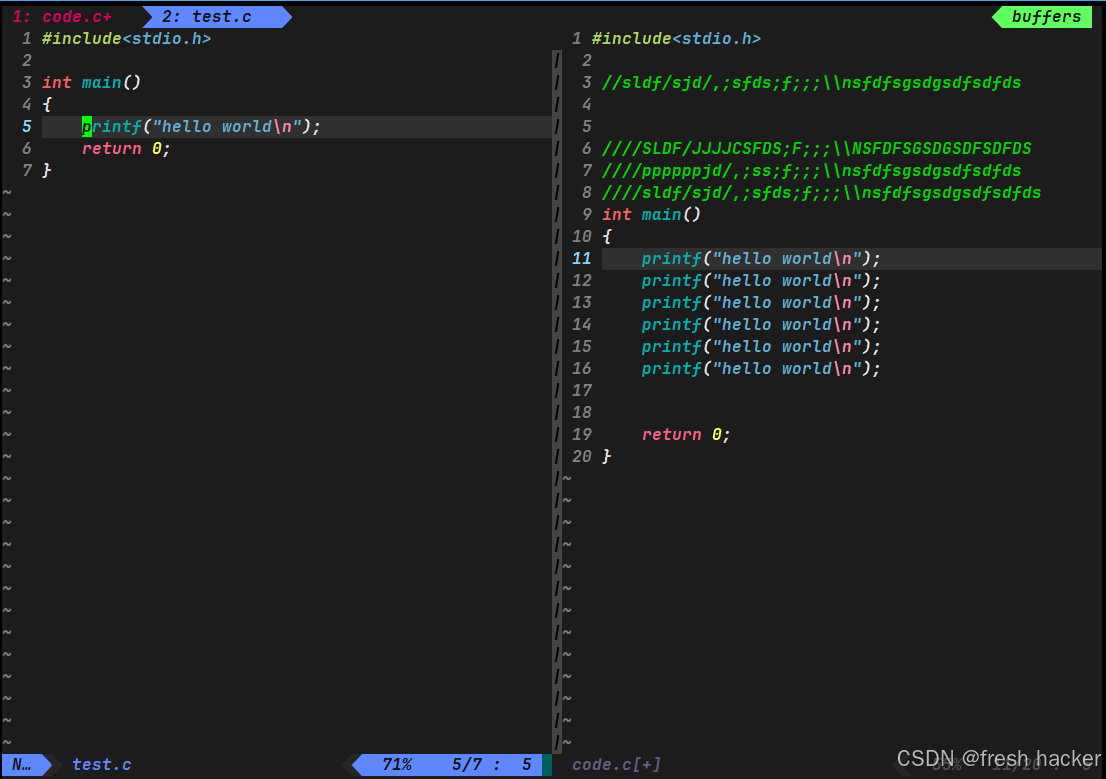Click the printf line in left pane
1106x779 pixels.
201,127
